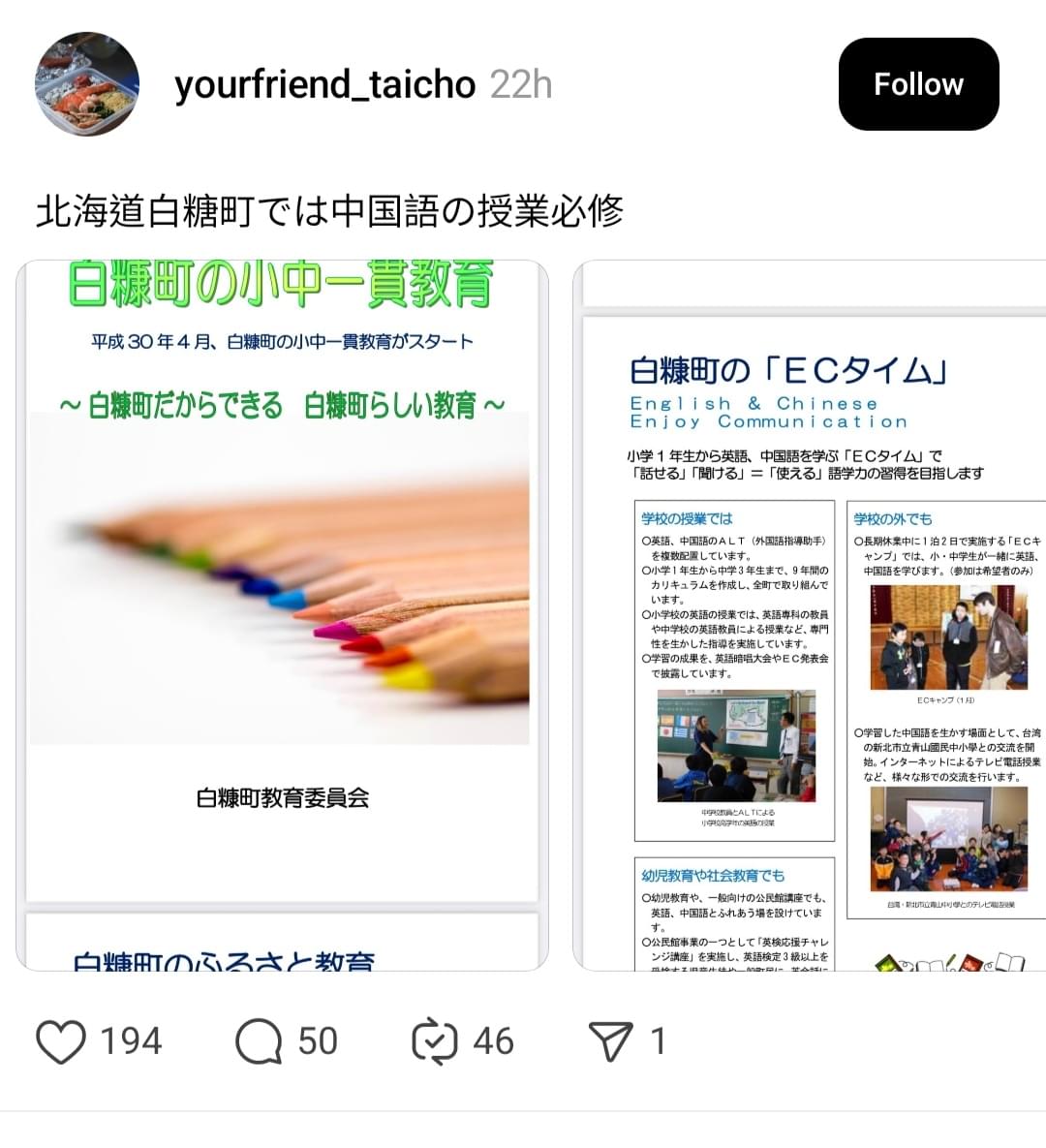Tap the post text 北海道白糠町では中国語の授業必修
Screen dimensions: 1046x1148
[329, 211]
